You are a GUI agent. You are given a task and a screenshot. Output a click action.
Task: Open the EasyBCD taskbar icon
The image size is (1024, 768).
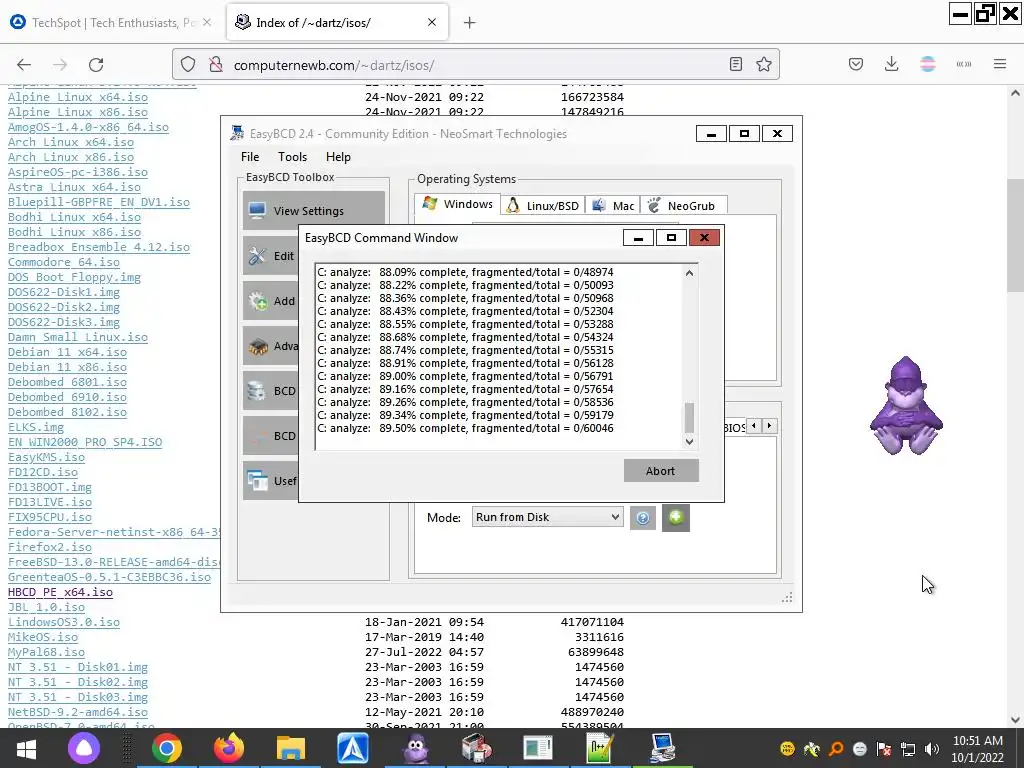click(x=662, y=748)
